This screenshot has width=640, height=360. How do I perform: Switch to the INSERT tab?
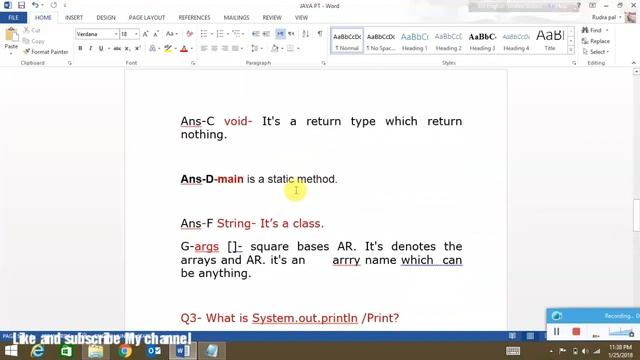pyautogui.click(x=74, y=18)
